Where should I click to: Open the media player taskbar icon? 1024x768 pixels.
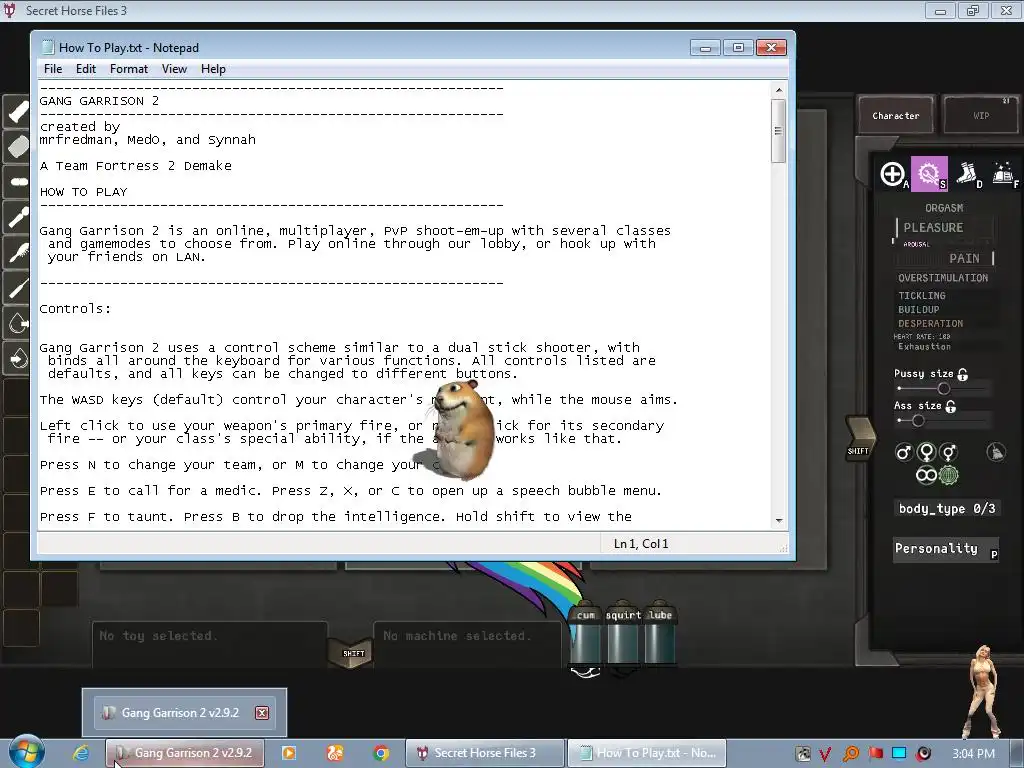288,753
